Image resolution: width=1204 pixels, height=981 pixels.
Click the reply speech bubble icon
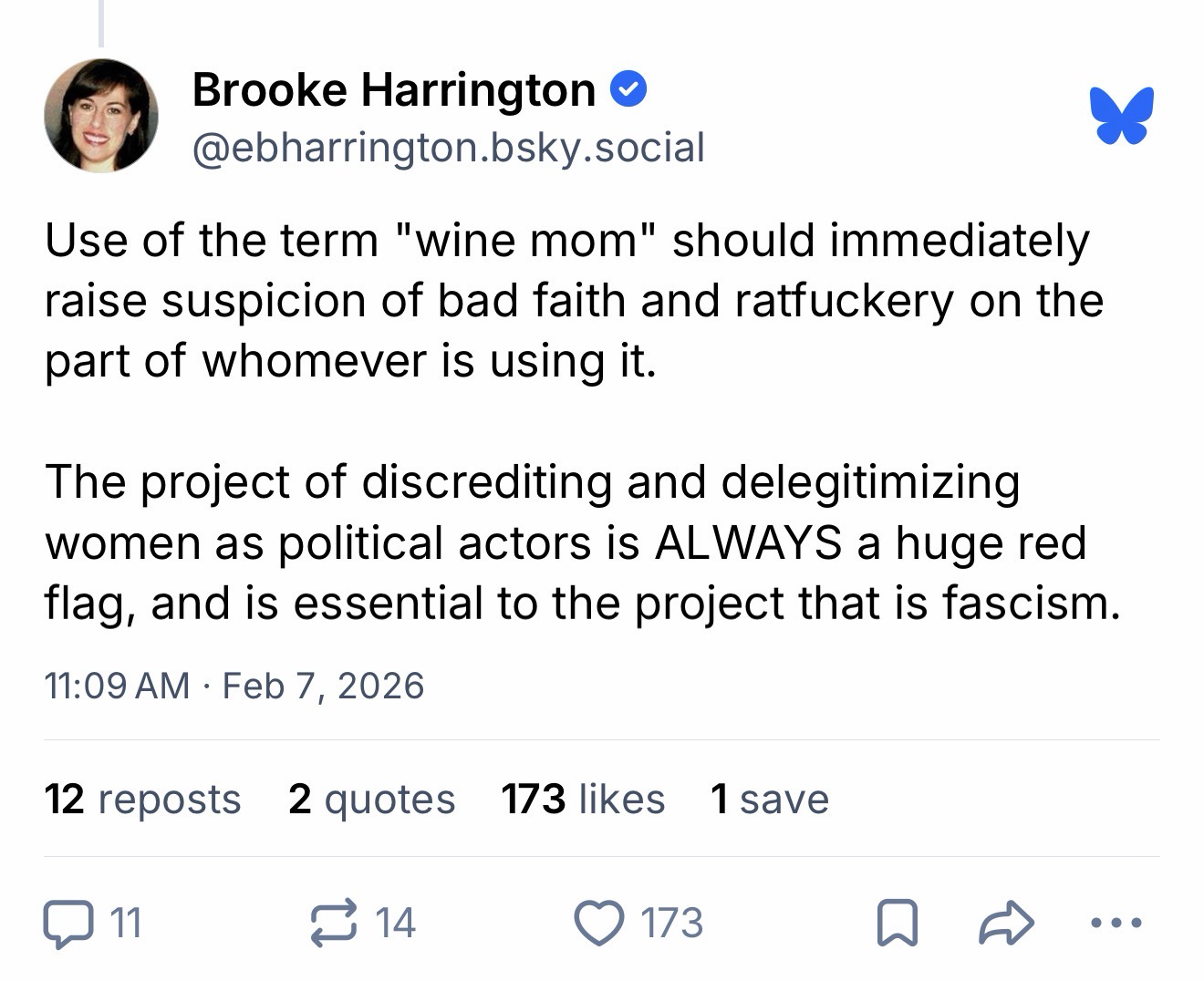tap(67, 923)
